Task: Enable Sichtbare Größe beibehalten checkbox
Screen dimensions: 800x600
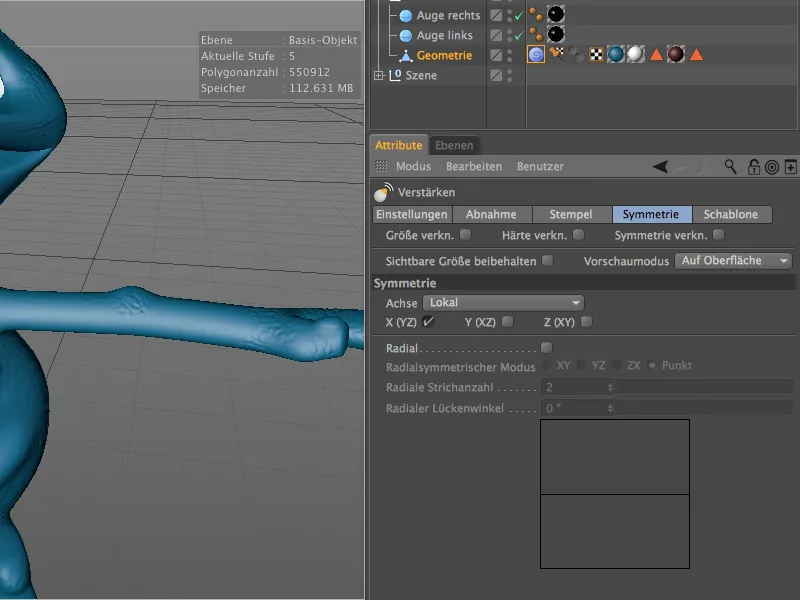Action: click(547, 261)
